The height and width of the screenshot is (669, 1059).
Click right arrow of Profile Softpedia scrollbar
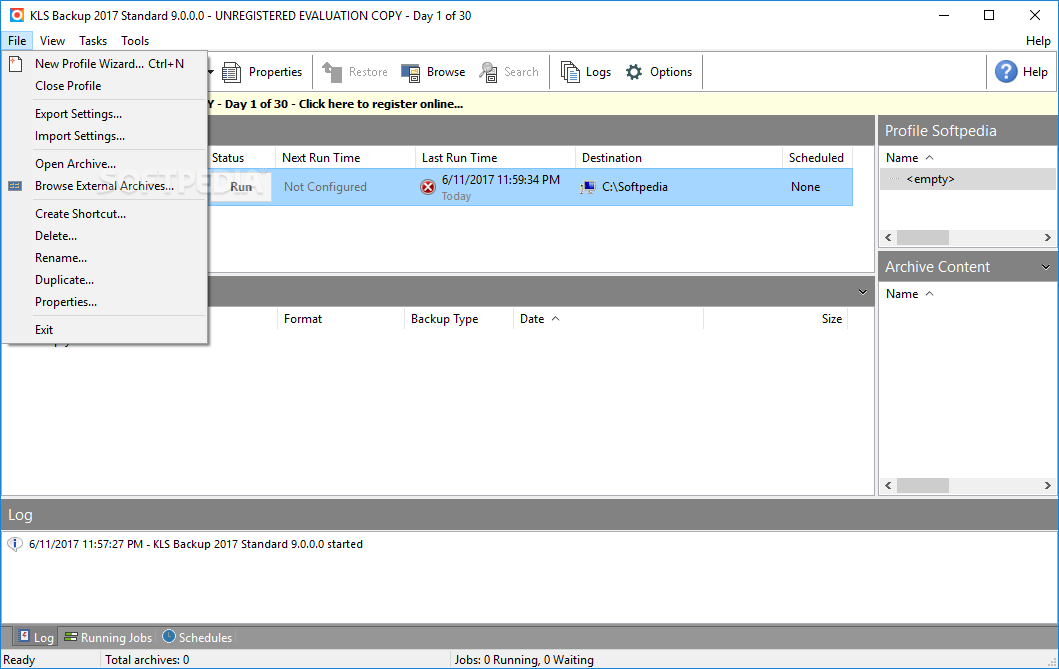pos(1048,238)
